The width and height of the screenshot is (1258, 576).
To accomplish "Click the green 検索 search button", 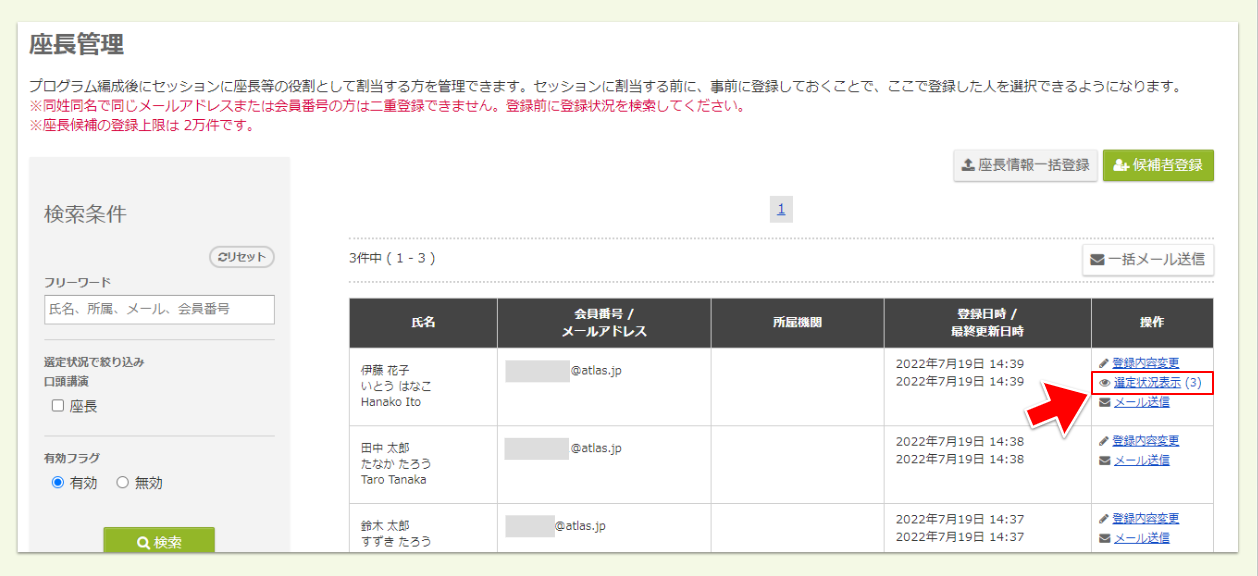I will click(x=159, y=542).
